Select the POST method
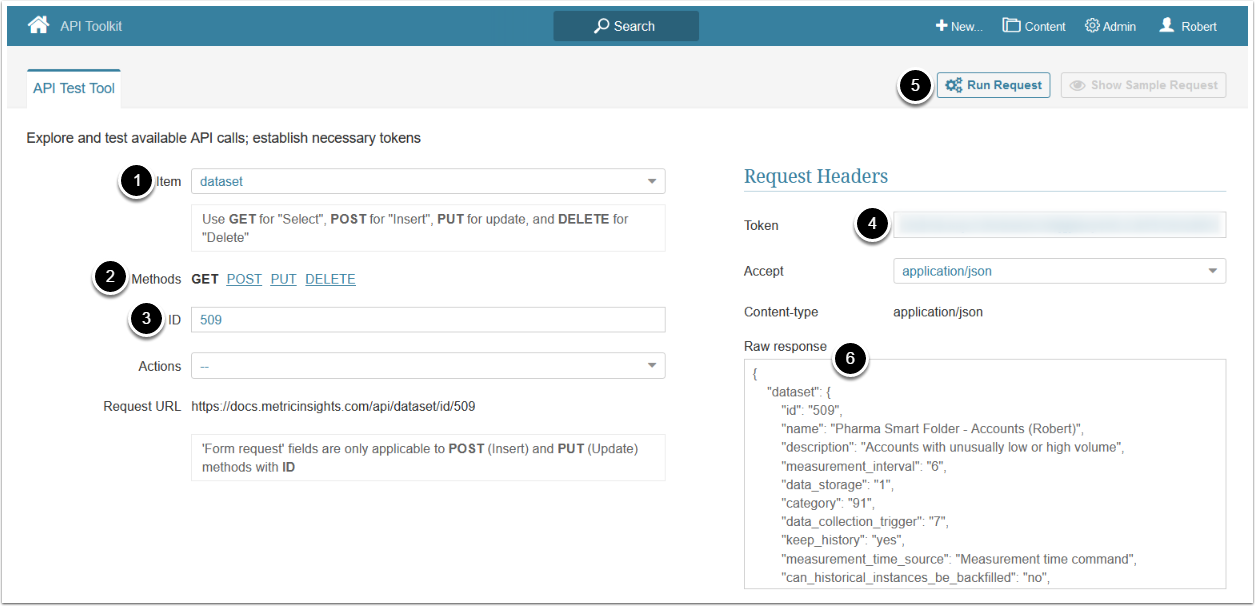 click(x=244, y=279)
